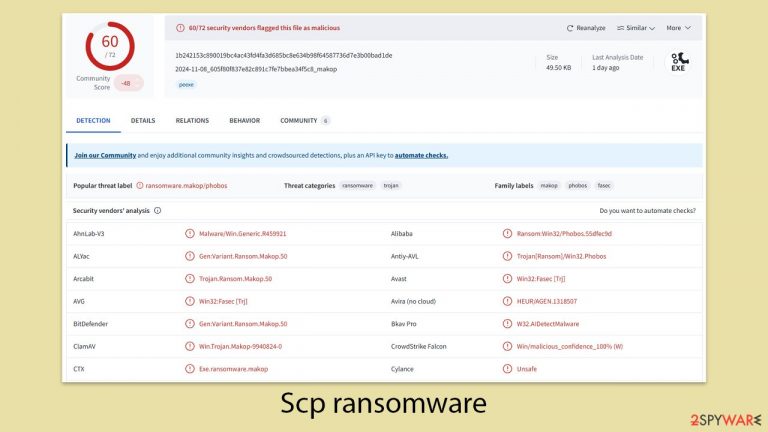Screen dimensions: 768x432
Task: Click W32.AIDetectMalware detection text
Action: click(x=548, y=324)
